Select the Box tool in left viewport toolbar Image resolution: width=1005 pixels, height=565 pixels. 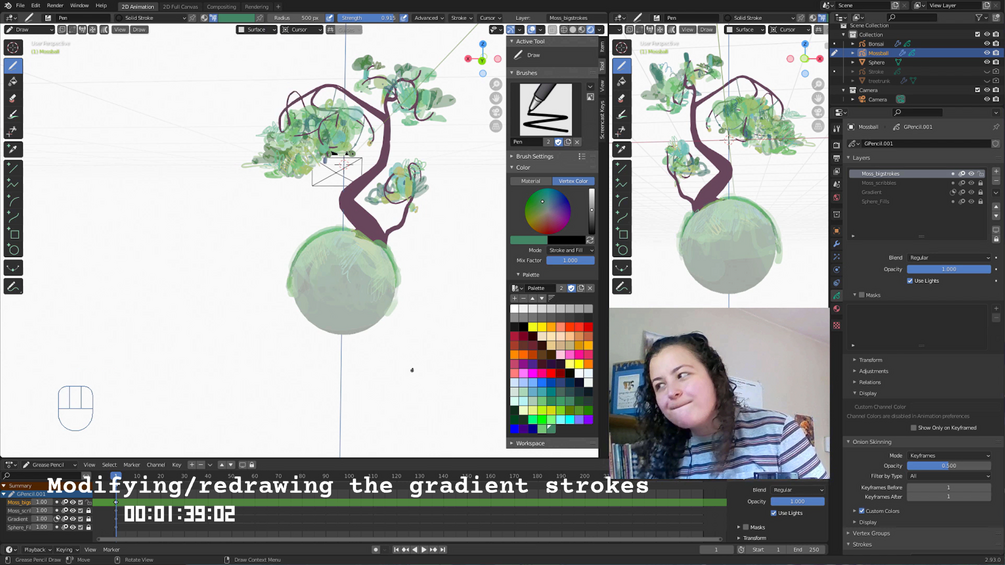[x=13, y=234]
